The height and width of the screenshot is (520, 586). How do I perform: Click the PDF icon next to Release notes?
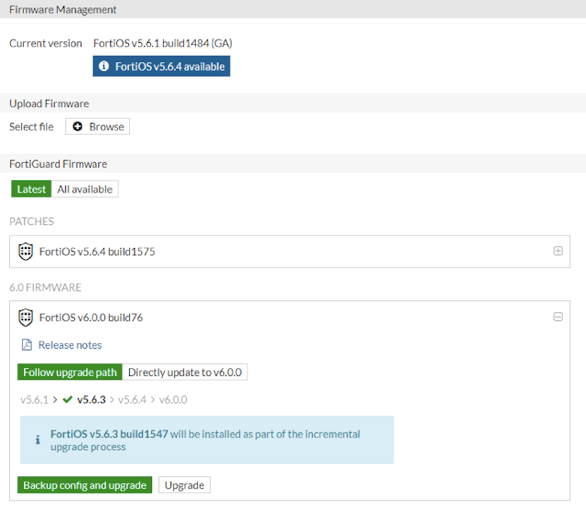point(27,345)
